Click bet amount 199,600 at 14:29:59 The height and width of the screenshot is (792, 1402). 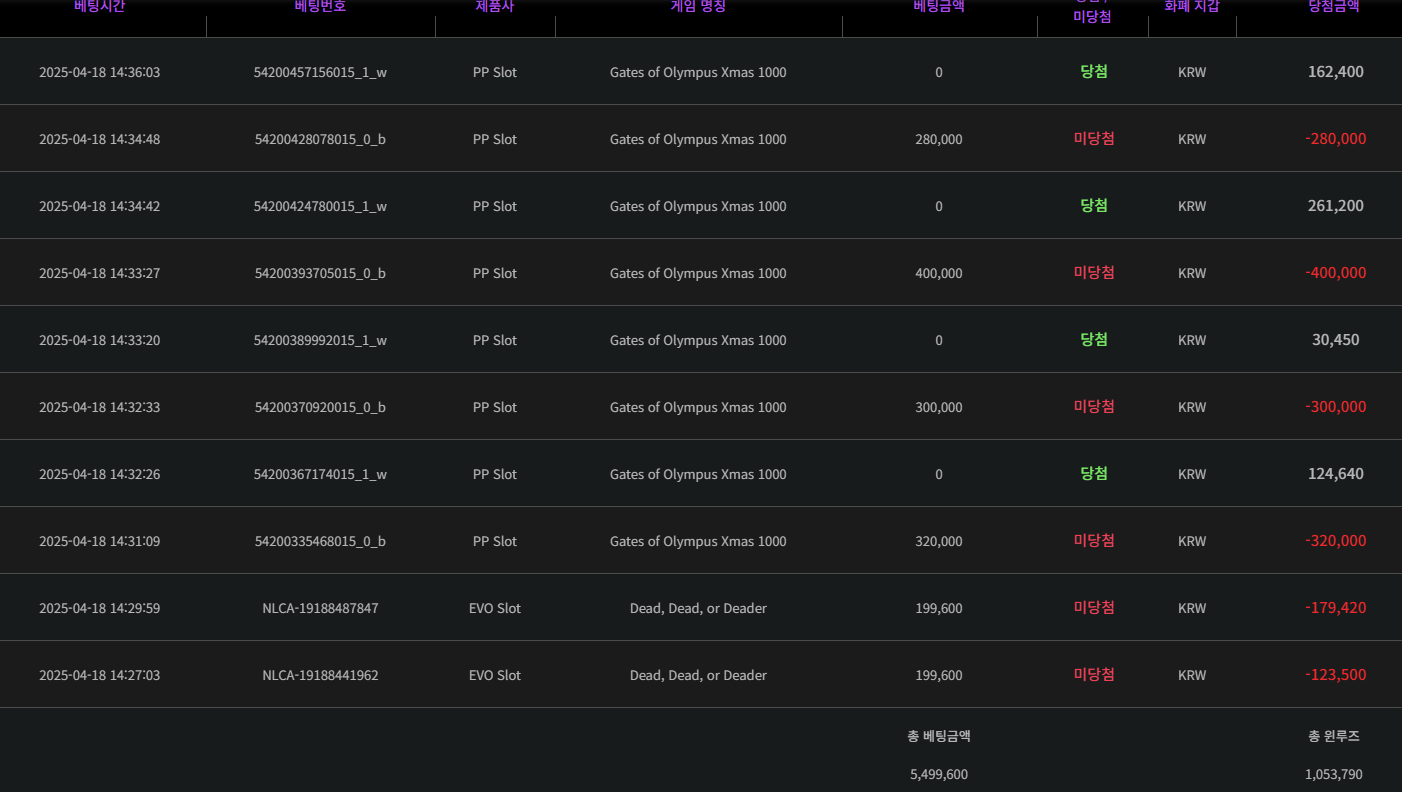click(938, 608)
